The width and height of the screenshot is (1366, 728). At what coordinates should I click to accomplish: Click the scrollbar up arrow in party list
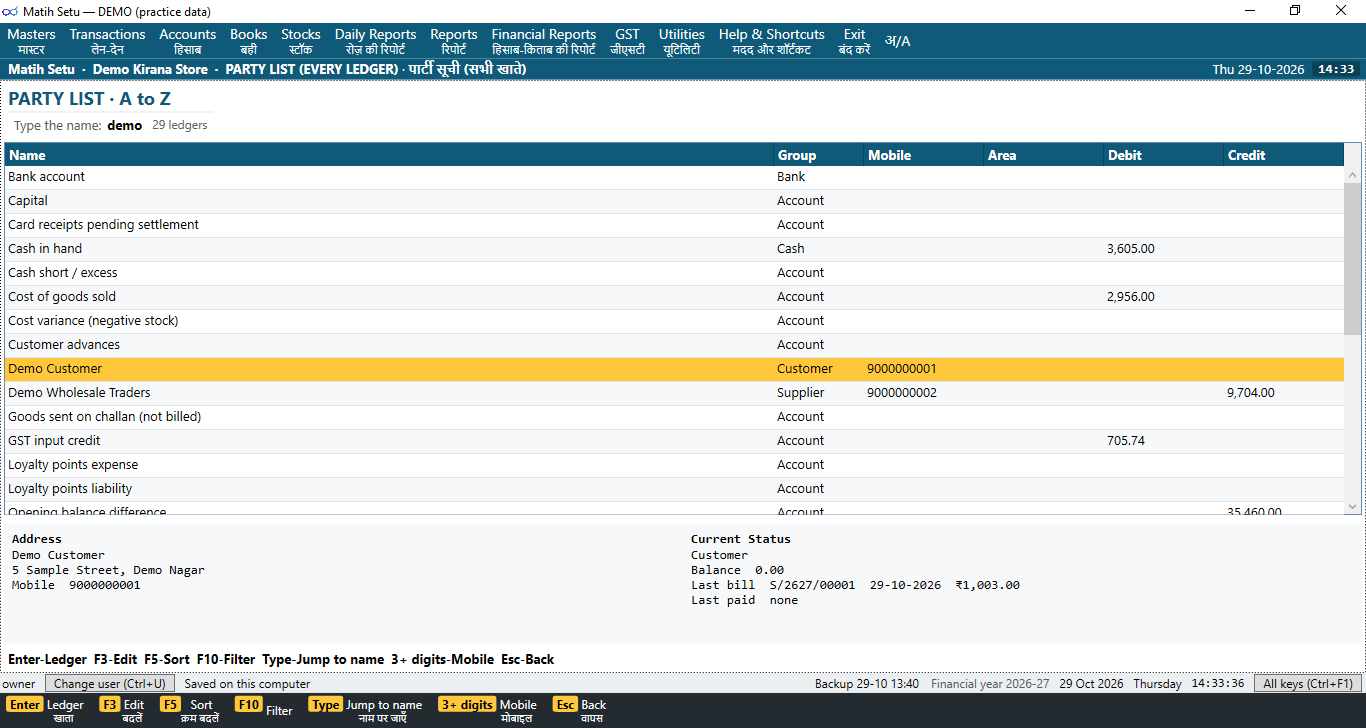click(x=1352, y=175)
